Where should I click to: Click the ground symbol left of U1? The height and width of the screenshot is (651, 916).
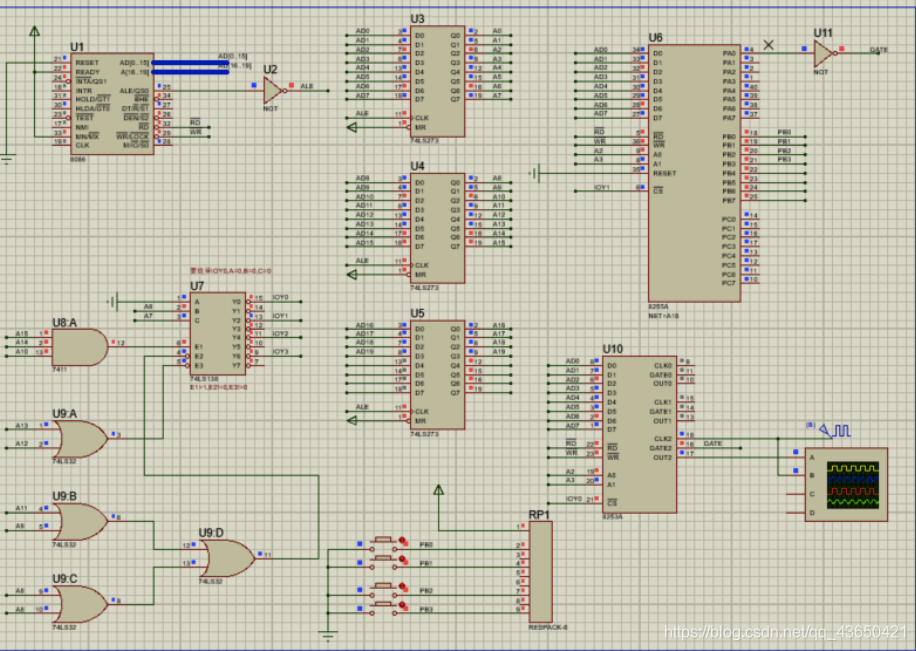click(7, 160)
